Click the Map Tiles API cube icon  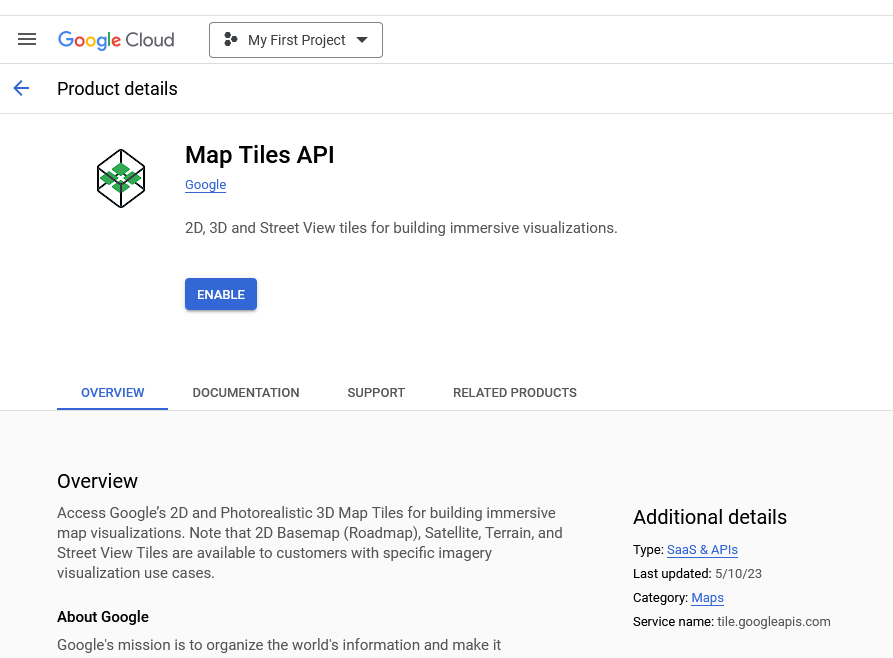[x=121, y=178]
